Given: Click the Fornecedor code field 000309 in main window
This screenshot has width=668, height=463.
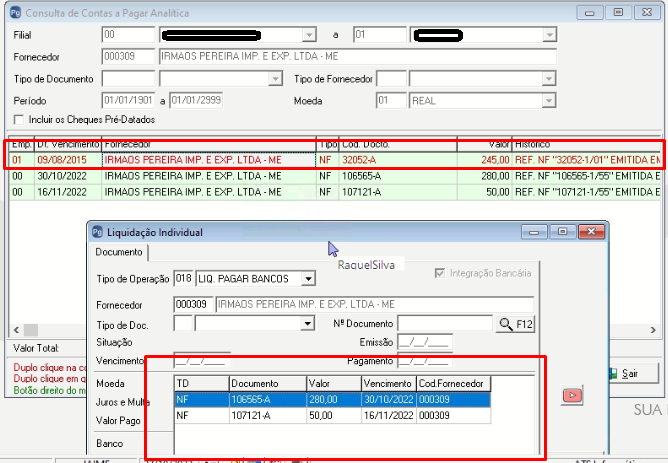Looking at the screenshot, I should [128, 57].
